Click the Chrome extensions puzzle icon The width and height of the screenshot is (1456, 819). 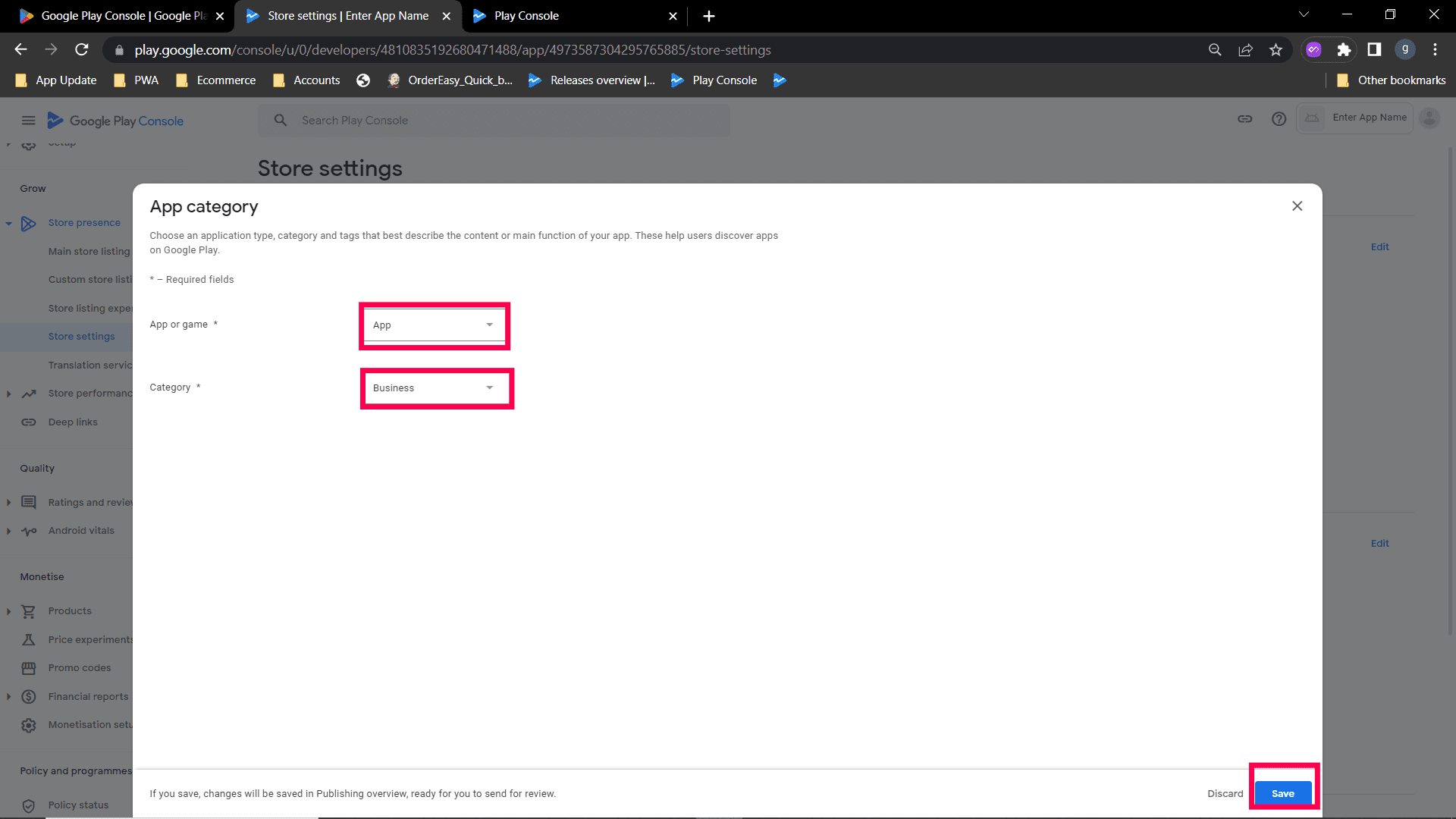tap(1344, 50)
